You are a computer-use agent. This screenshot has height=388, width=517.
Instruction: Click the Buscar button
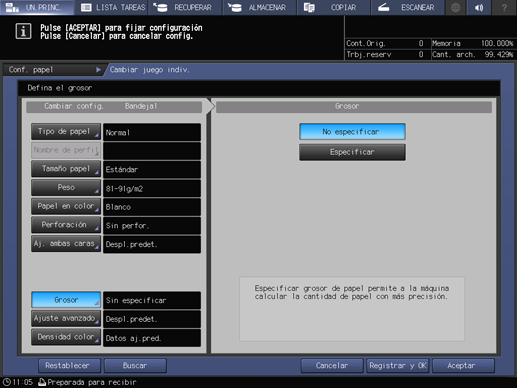(x=135, y=366)
